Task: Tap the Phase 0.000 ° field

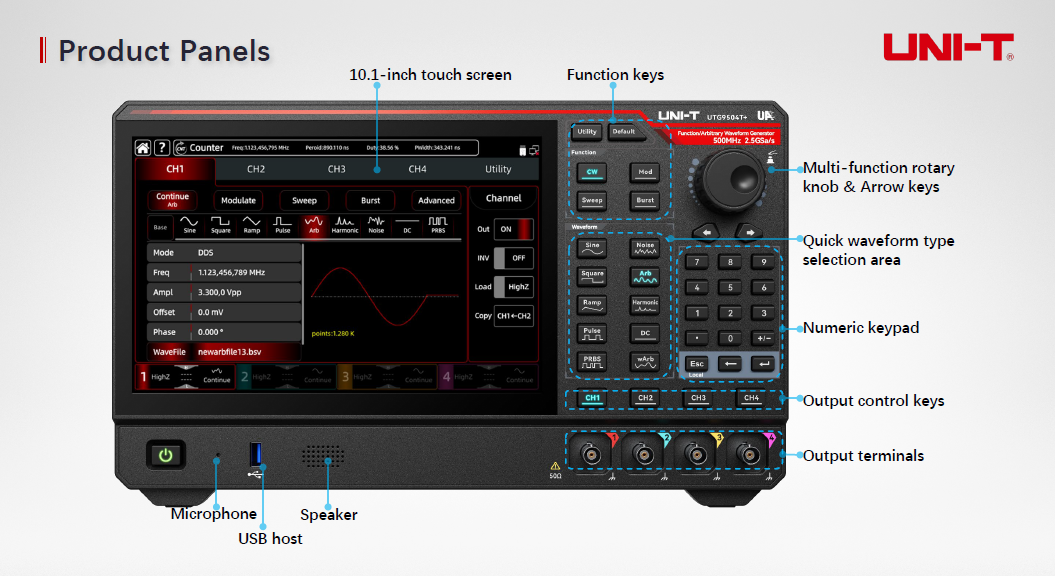Action: pos(223,332)
